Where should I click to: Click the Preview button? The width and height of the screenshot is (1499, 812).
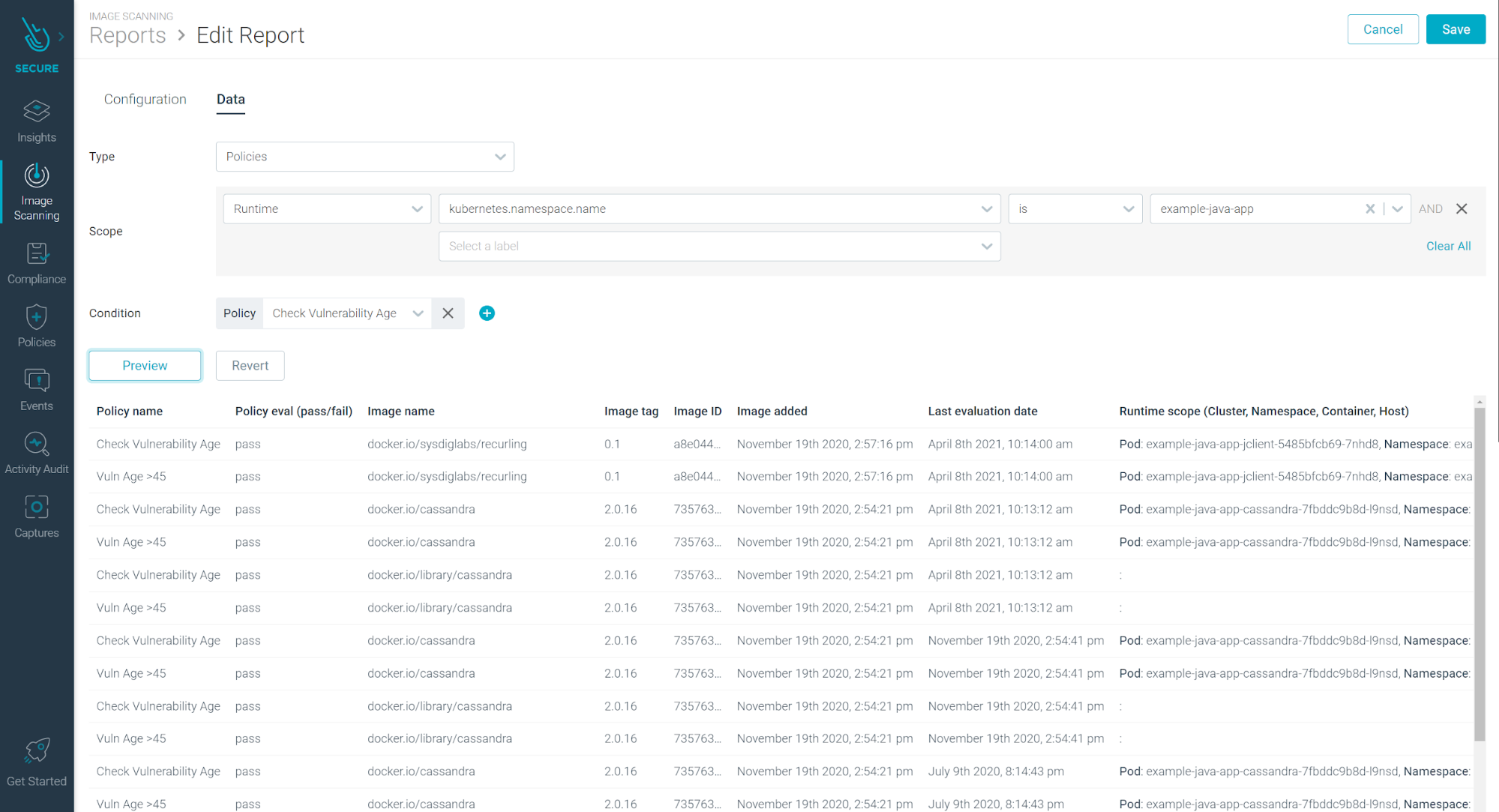(145, 365)
